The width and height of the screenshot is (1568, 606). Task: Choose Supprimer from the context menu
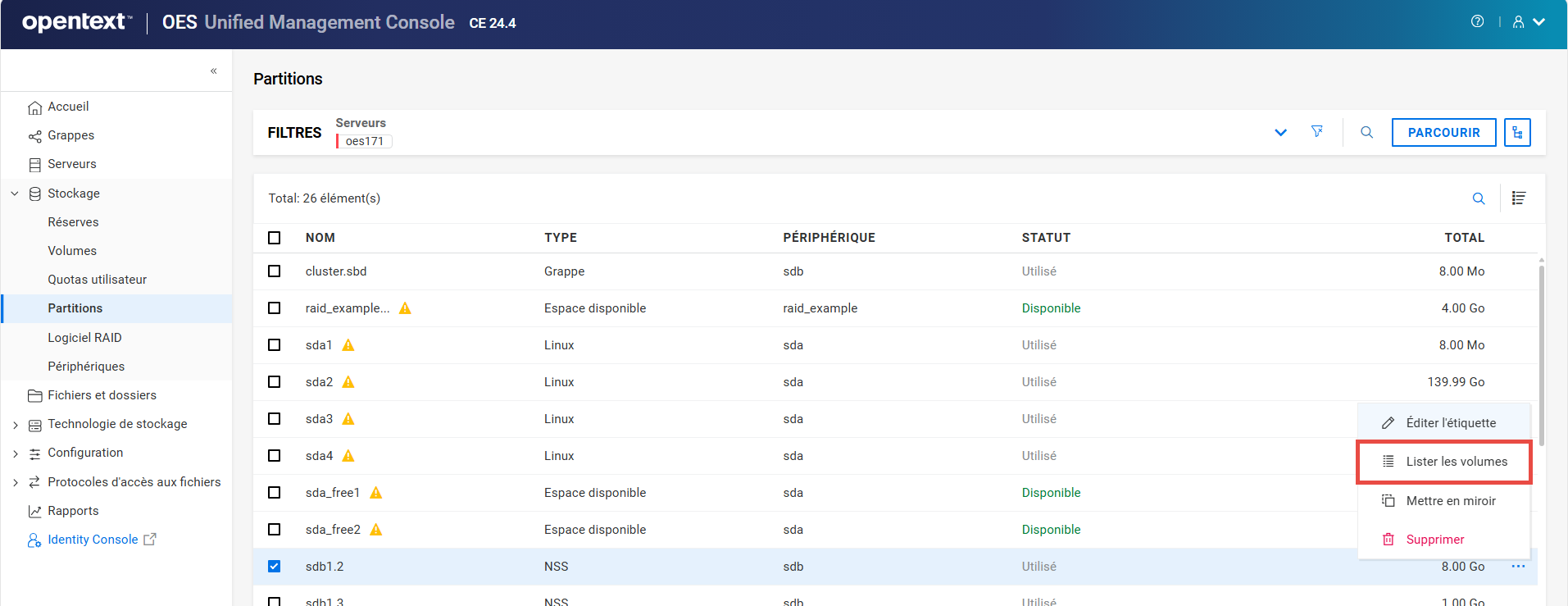coord(1434,540)
